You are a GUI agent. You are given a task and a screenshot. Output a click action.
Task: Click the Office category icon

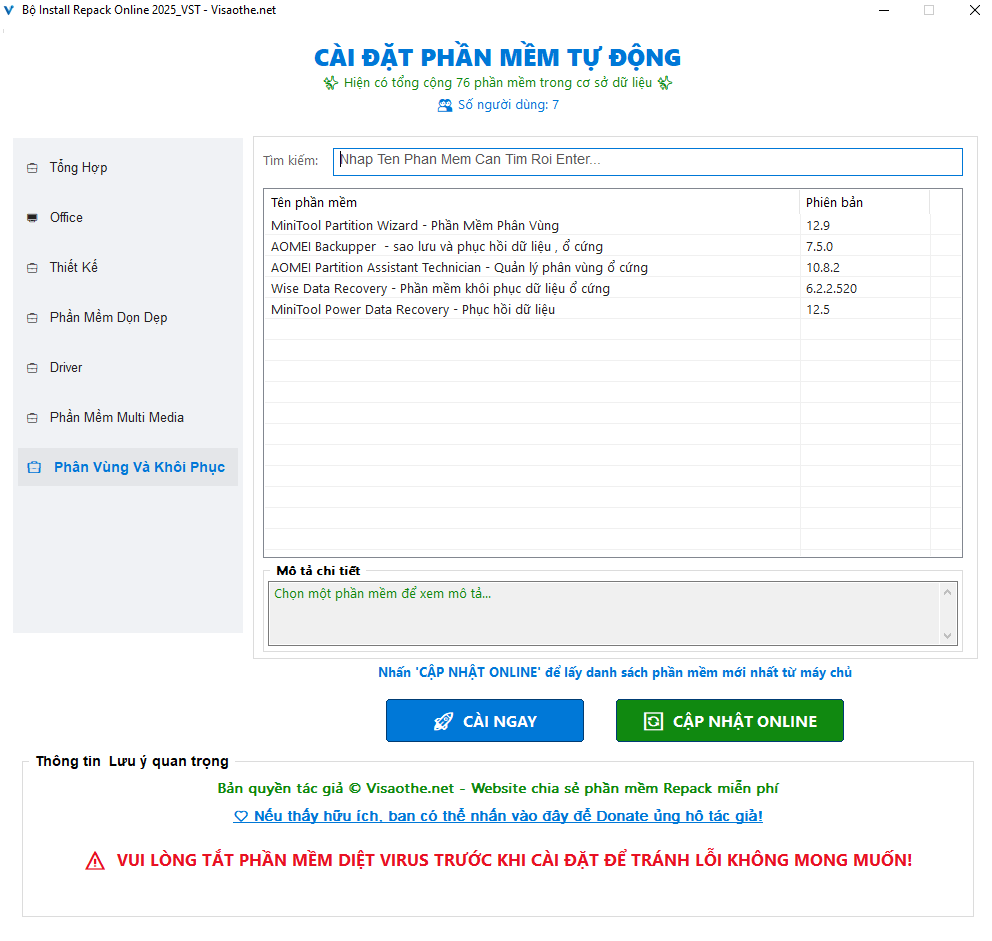pyautogui.click(x=32, y=218)
